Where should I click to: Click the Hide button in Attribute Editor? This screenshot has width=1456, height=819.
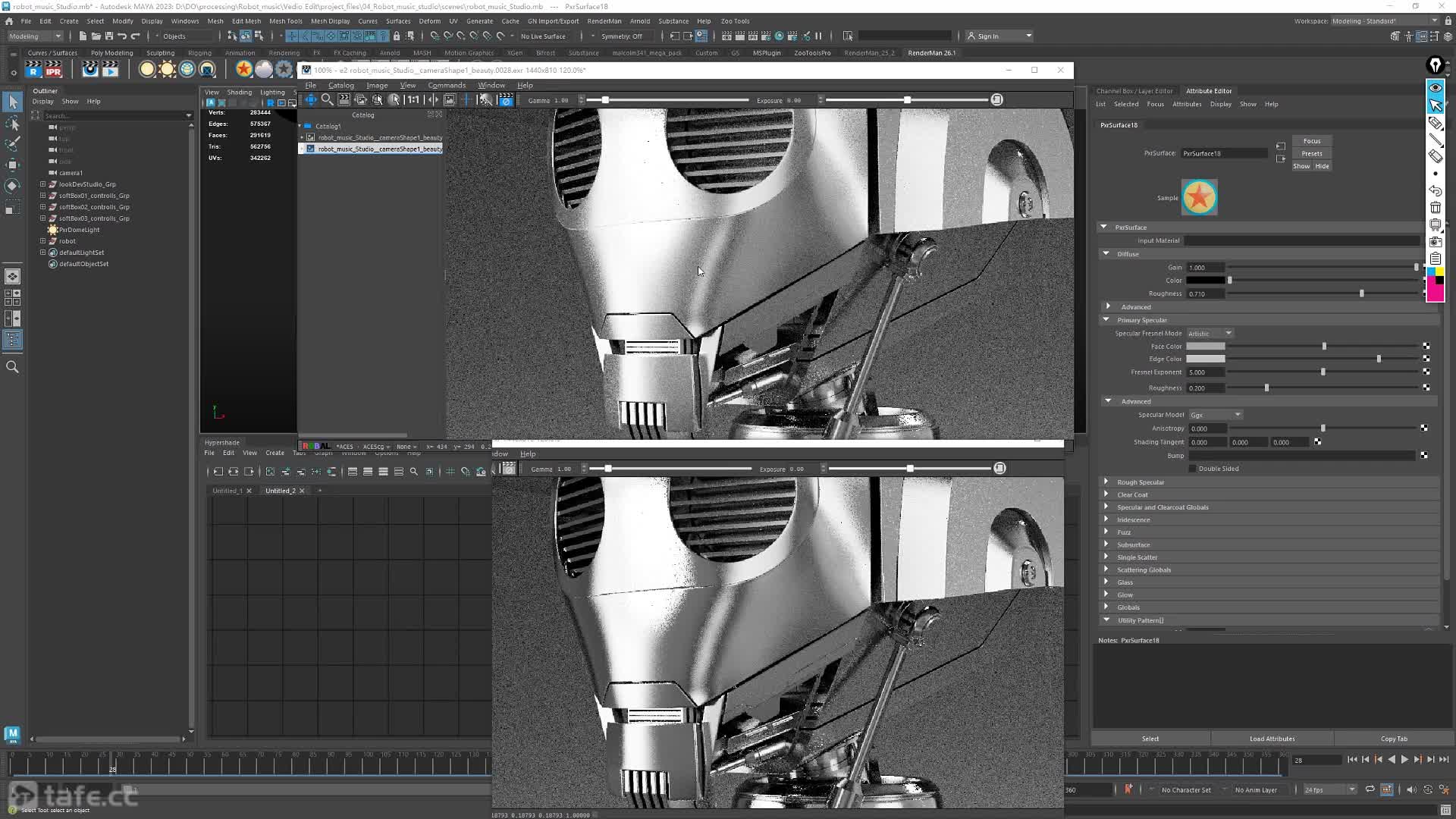[x=1323, y=166]
